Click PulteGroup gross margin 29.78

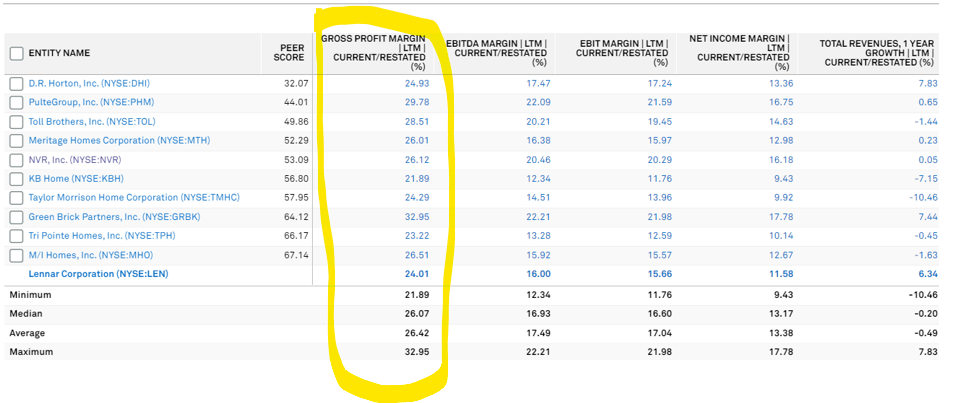(417, 102)
